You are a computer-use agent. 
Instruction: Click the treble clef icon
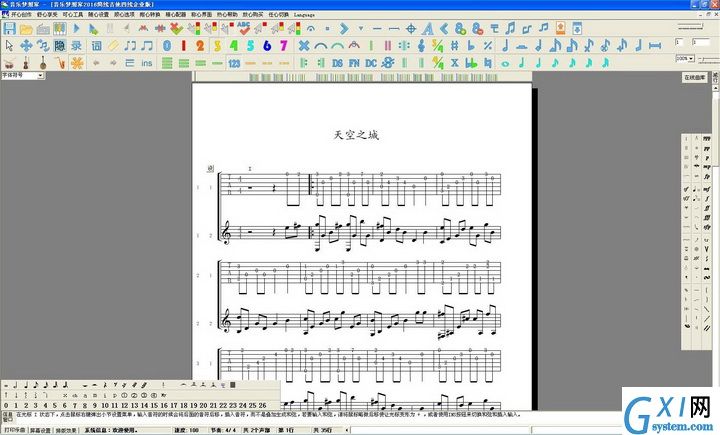tap(421, 45)
